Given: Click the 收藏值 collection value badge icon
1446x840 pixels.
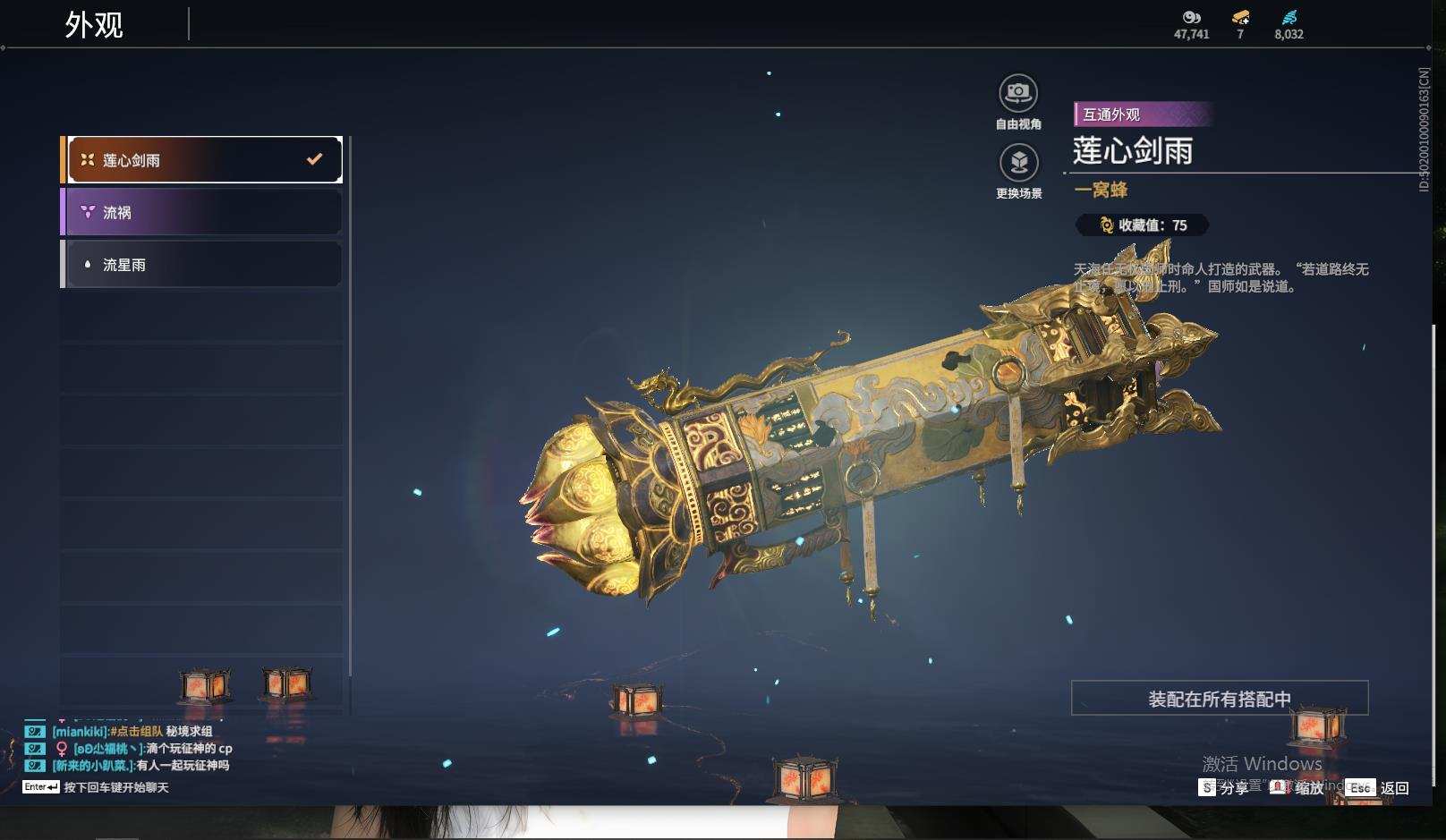Looking at the screenshot, I should (x=1106, y=225).
